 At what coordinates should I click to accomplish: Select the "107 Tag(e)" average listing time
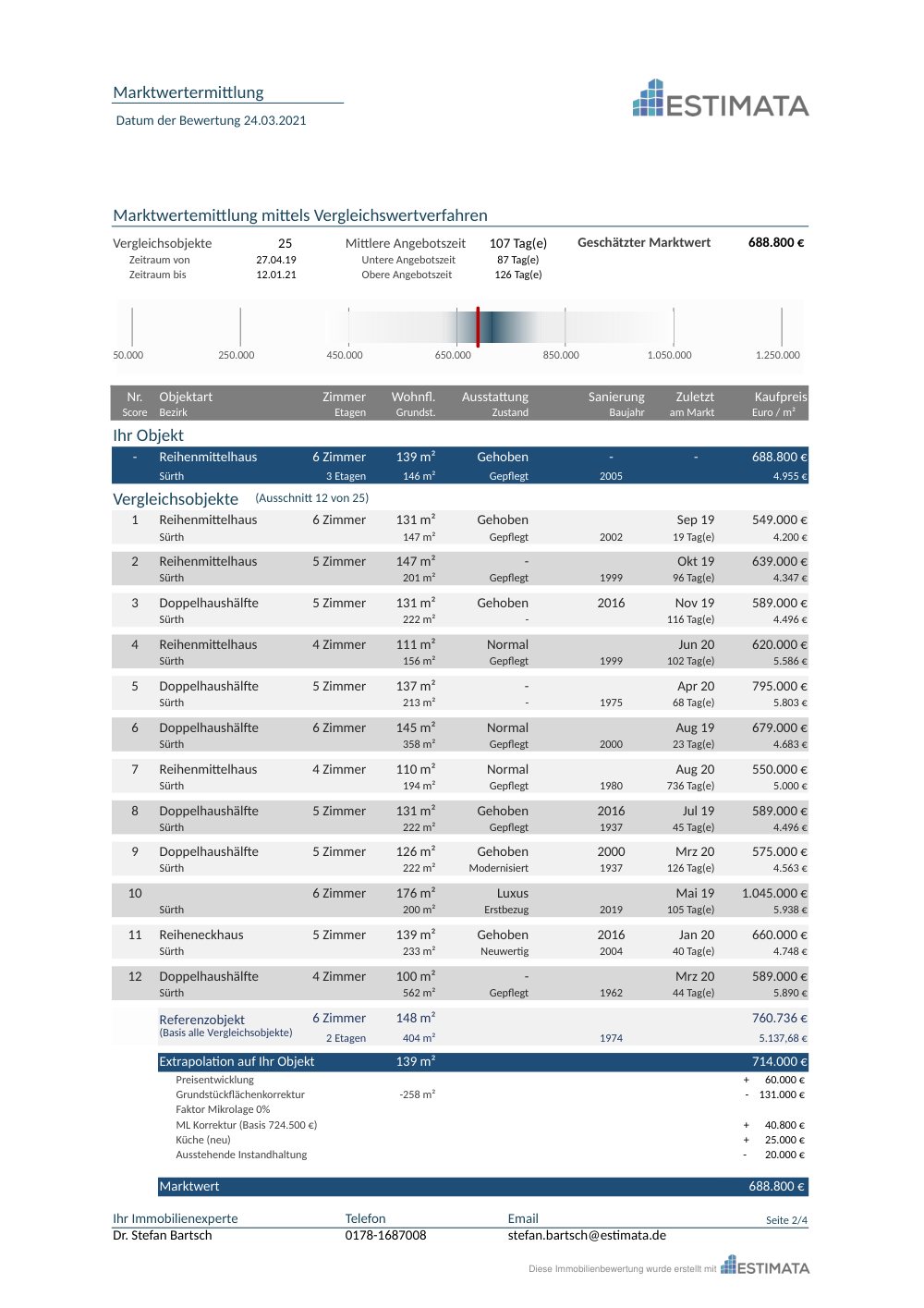517,243
